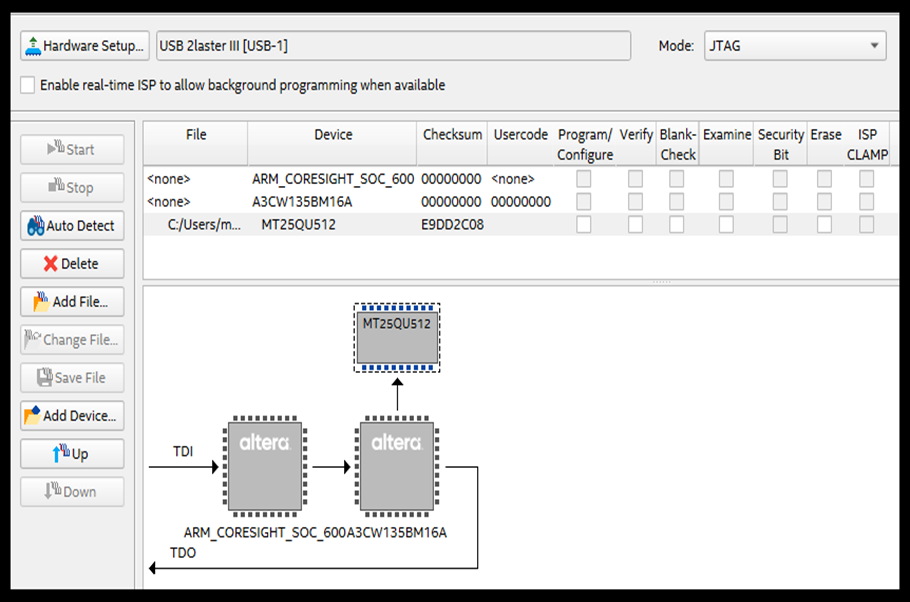Click the Auto Detect button
The image size is (910, 602).
click(x=72, y=226)
